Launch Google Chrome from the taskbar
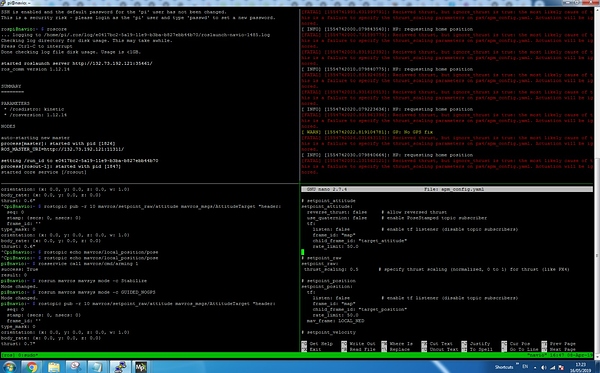The height and width of the screenshot is (373, 600). pos(31,367)
